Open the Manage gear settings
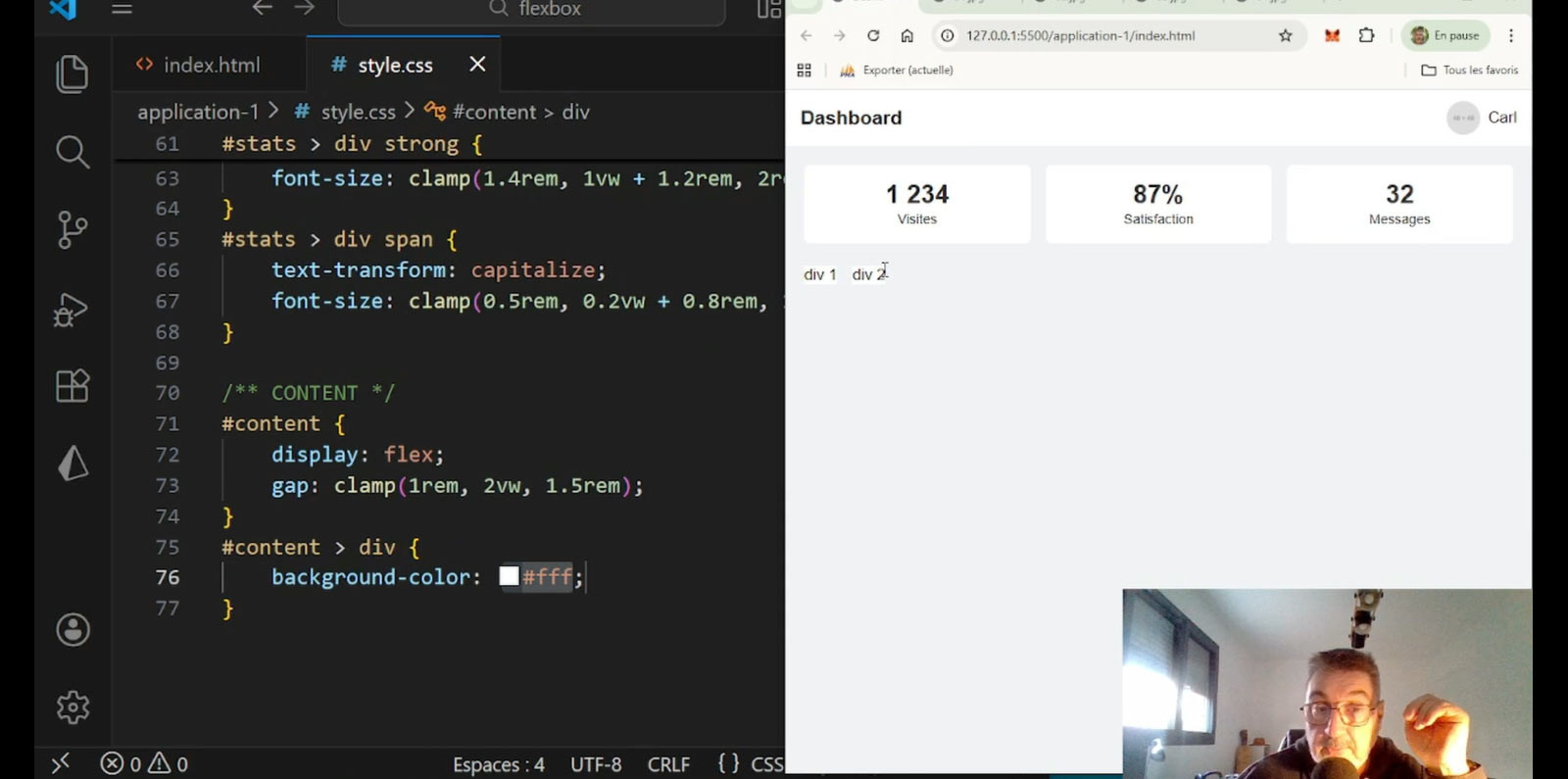 click(73, 706)
